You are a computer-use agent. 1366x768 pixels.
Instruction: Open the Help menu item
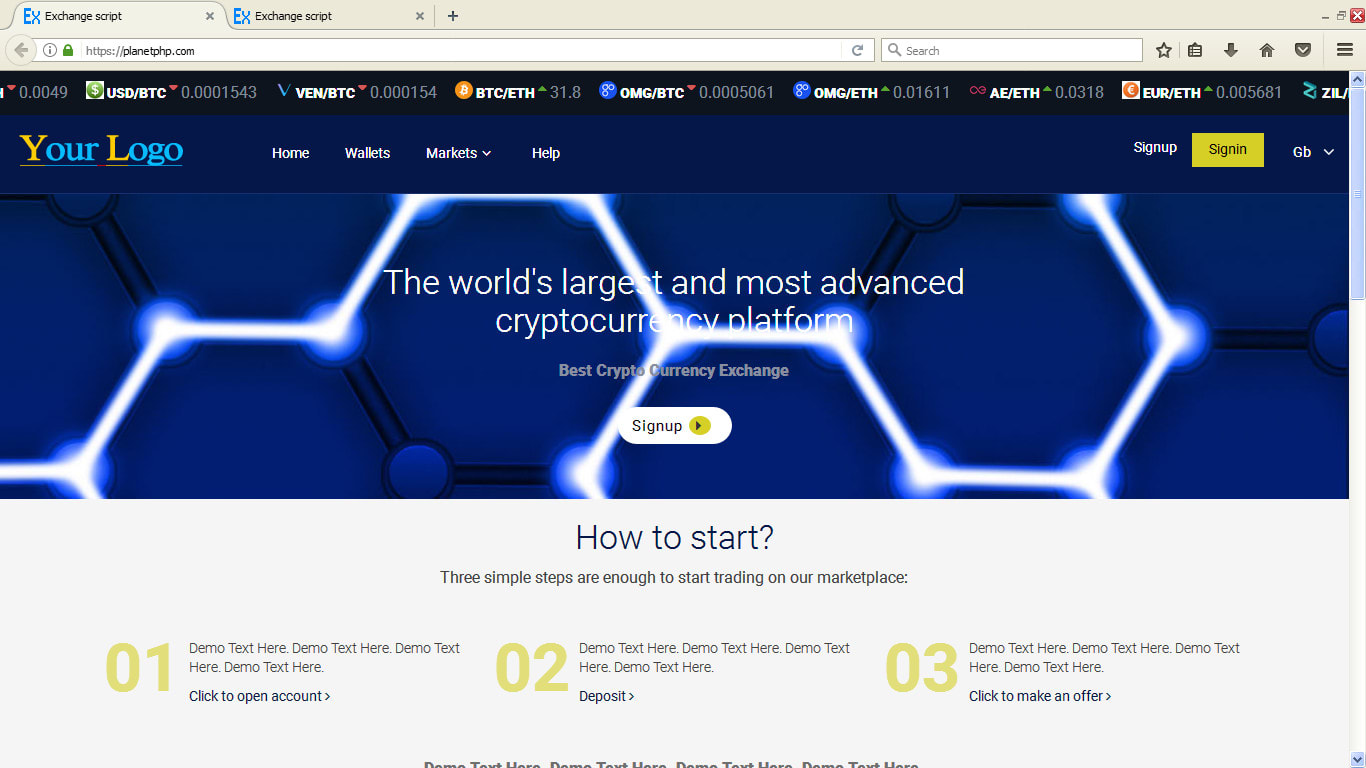(x=546, y=153)
